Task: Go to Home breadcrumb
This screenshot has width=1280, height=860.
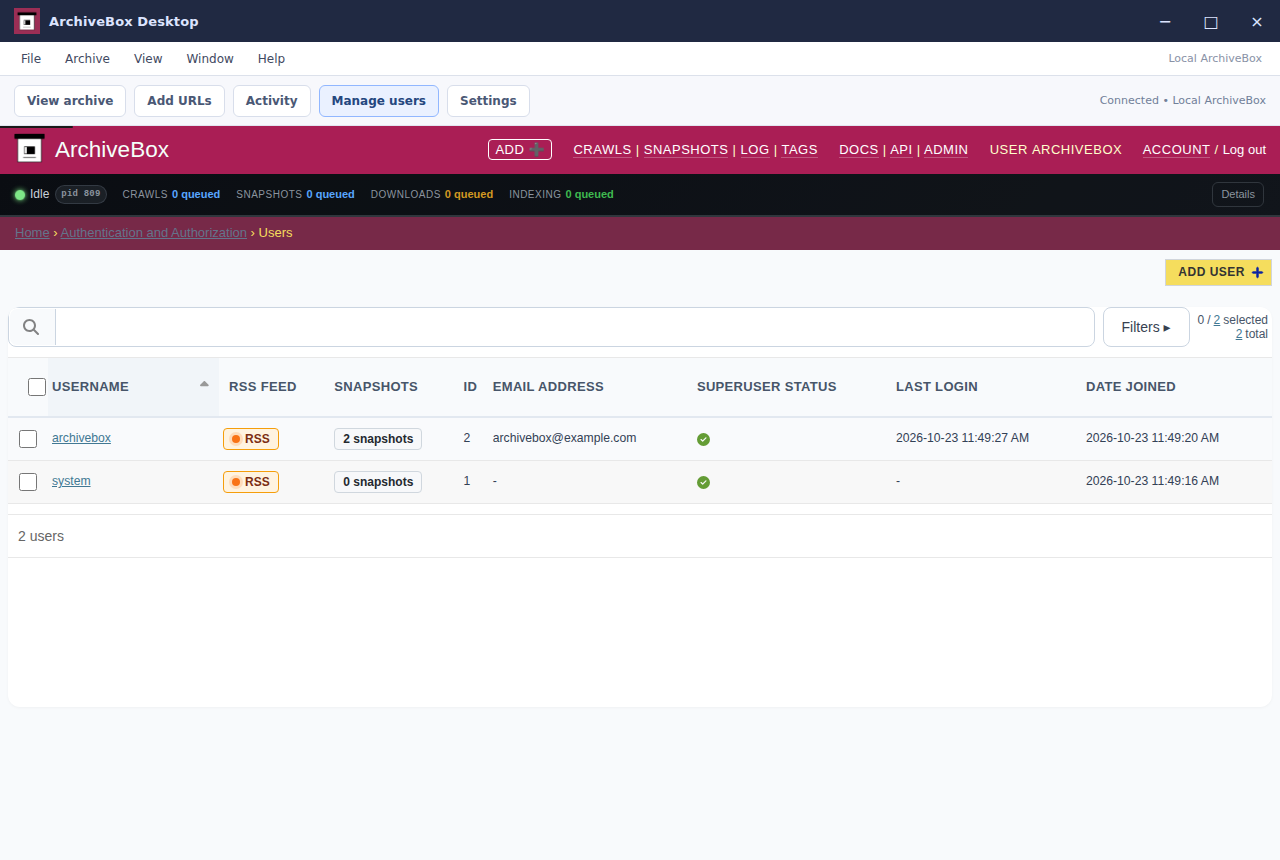Action: click(x=32, y=233)
